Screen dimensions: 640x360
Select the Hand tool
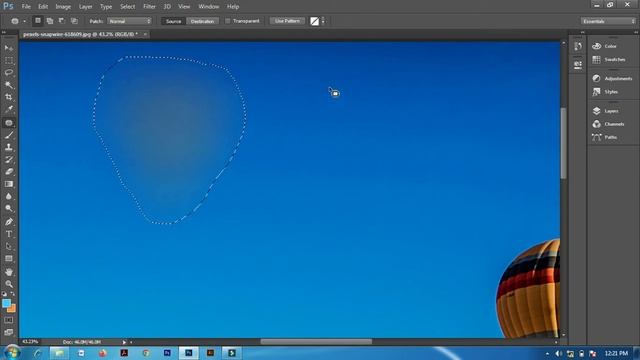(x=9, y=272)
